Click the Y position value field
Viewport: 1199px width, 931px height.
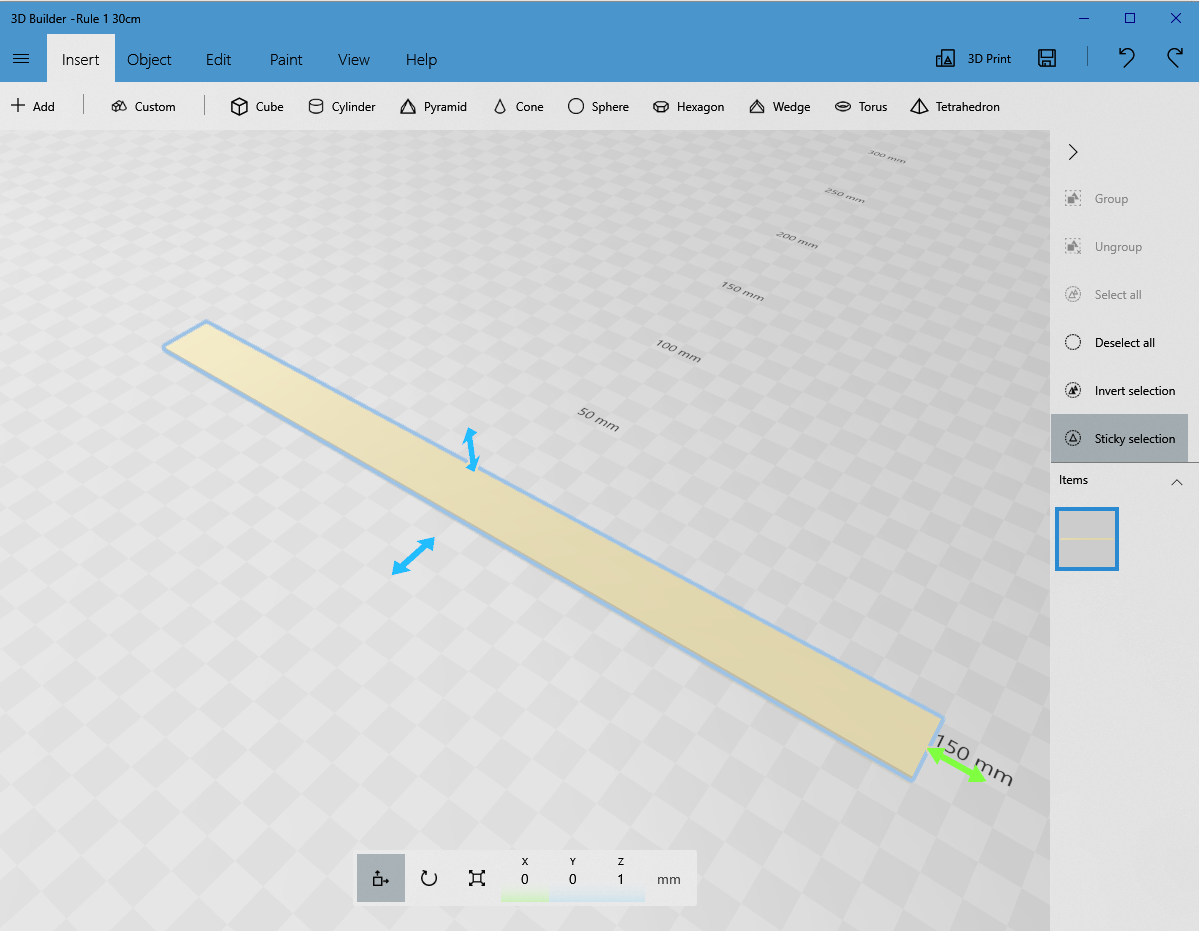(x=573, y=880)
